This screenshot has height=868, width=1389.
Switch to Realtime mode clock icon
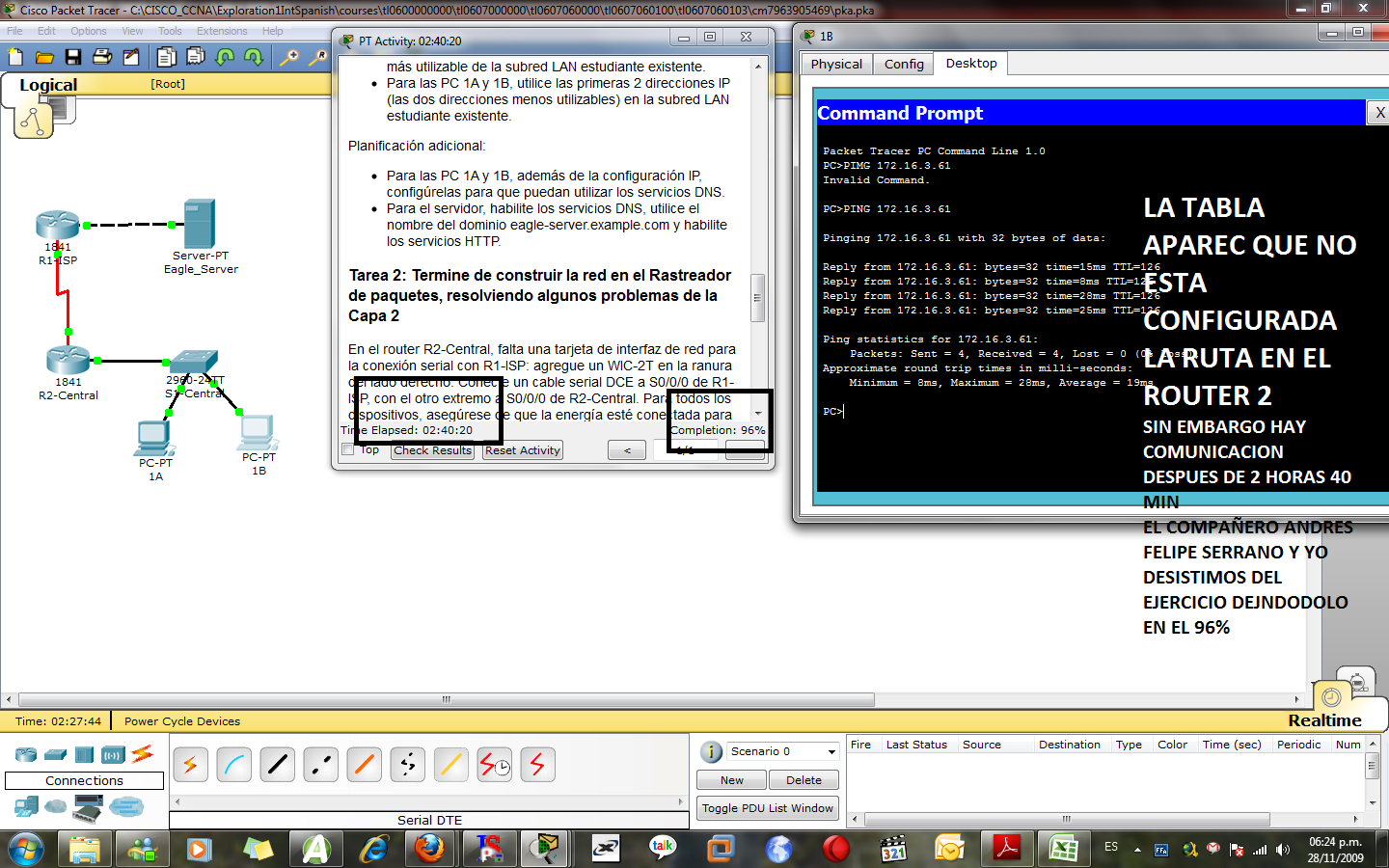1331,697
